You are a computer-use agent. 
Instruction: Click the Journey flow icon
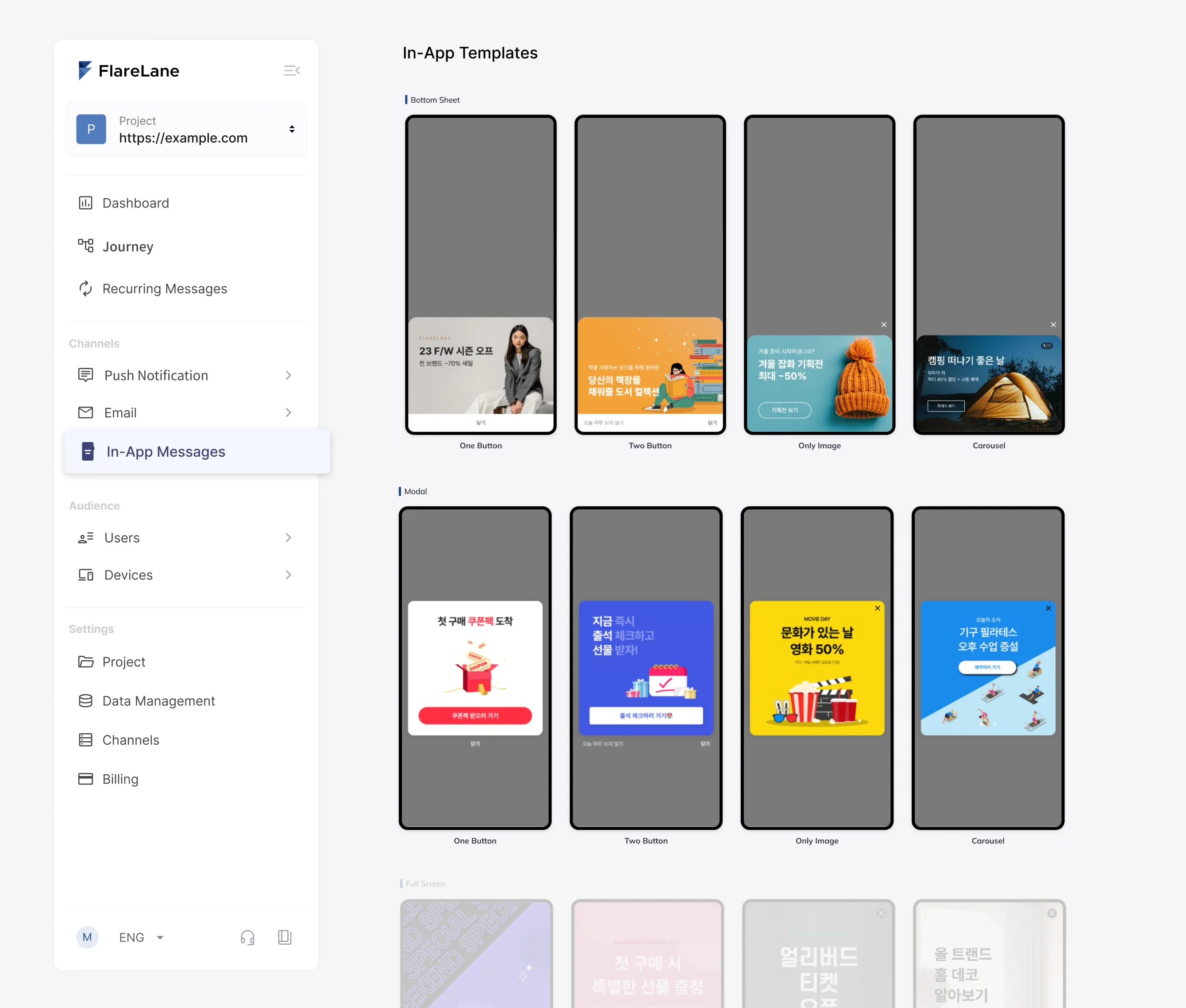click(86, 246)
